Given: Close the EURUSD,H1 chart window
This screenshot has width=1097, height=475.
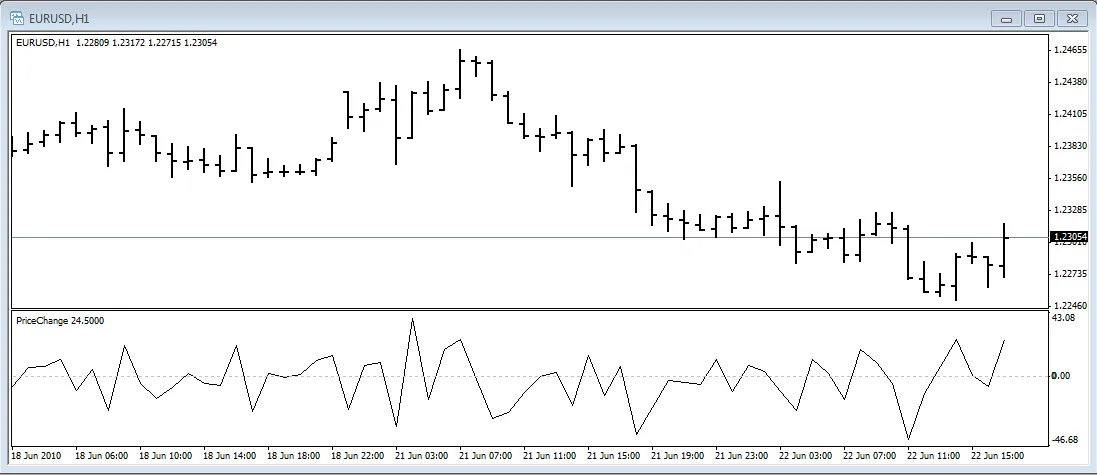Looking at the screenshot, I should pyautogui.click(x=1073, y=18).
